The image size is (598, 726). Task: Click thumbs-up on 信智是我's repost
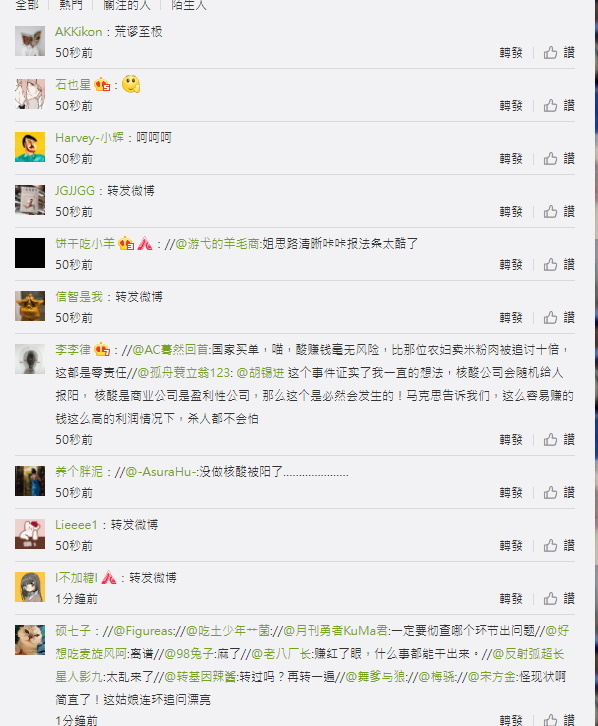pyautogui.click(x=550, y=318)
